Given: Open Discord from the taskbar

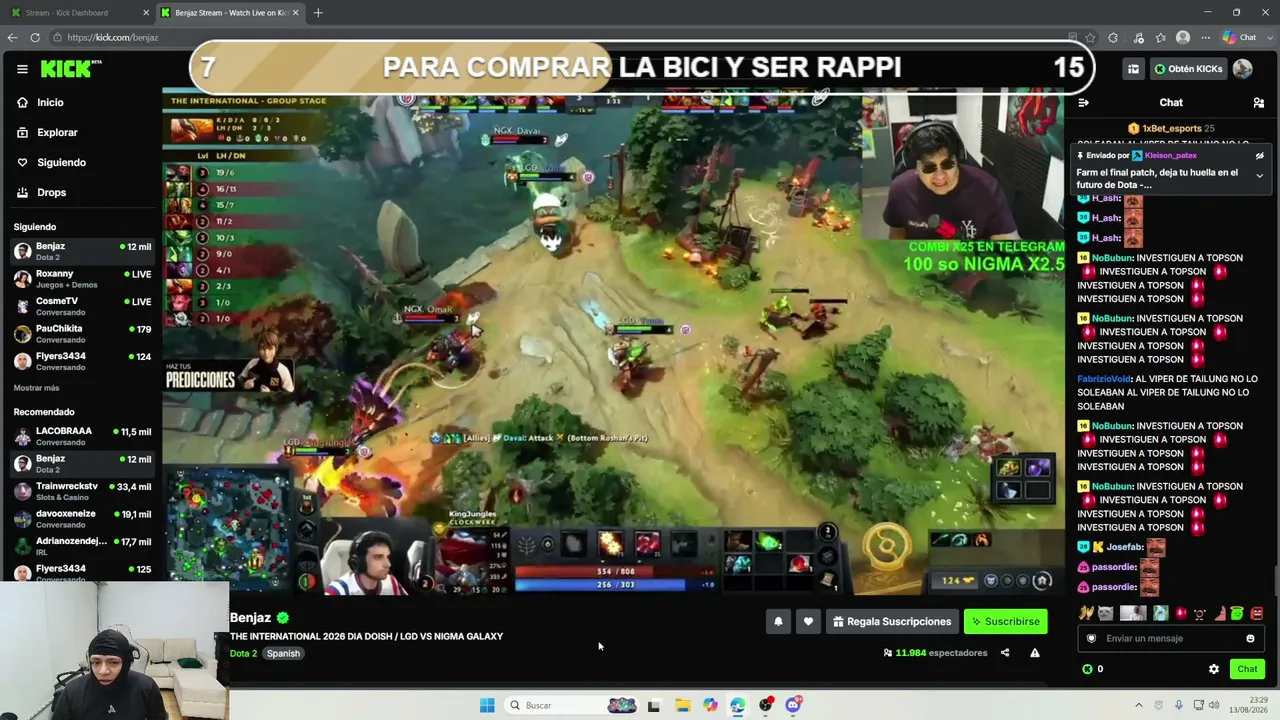Looking at the screenshot, I should pyautogui.click(x=793, y=705).
